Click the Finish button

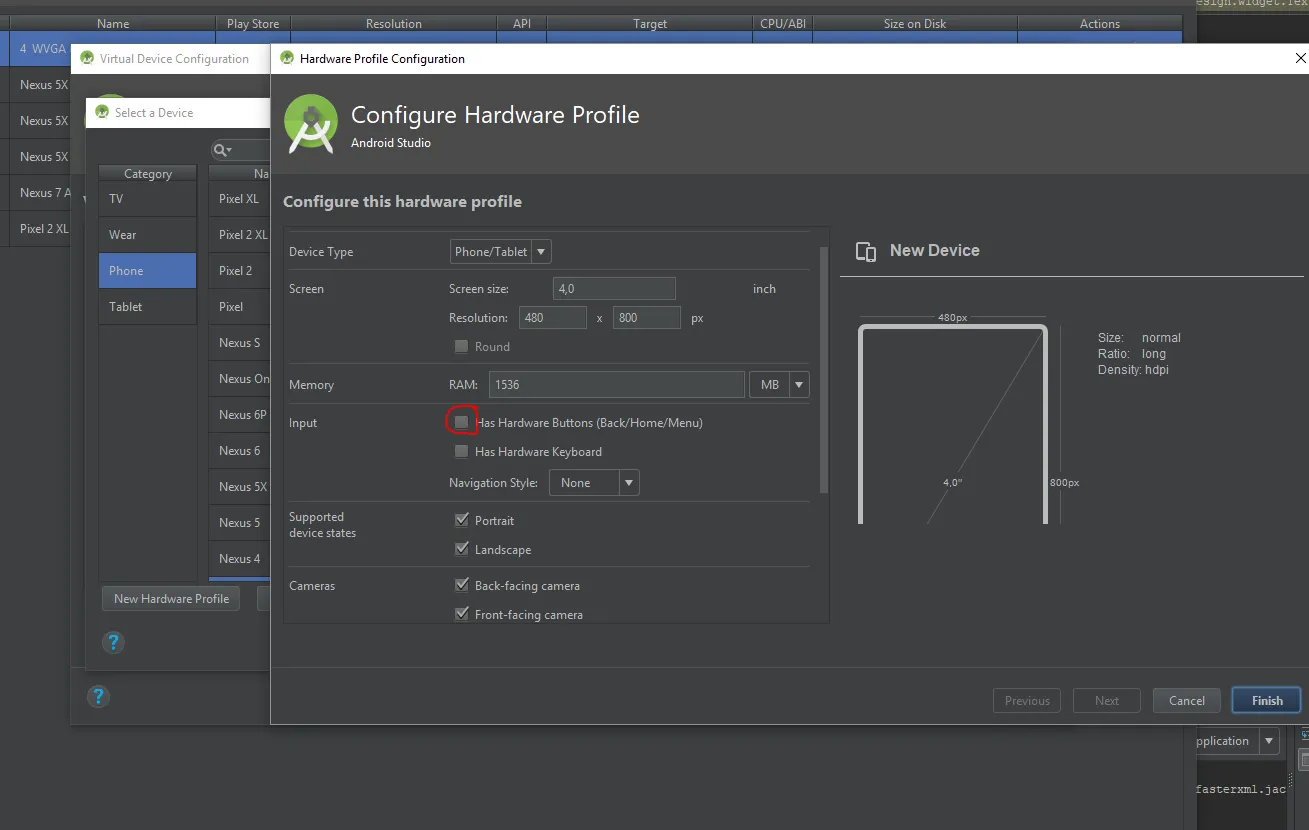tap(1267, 700)
